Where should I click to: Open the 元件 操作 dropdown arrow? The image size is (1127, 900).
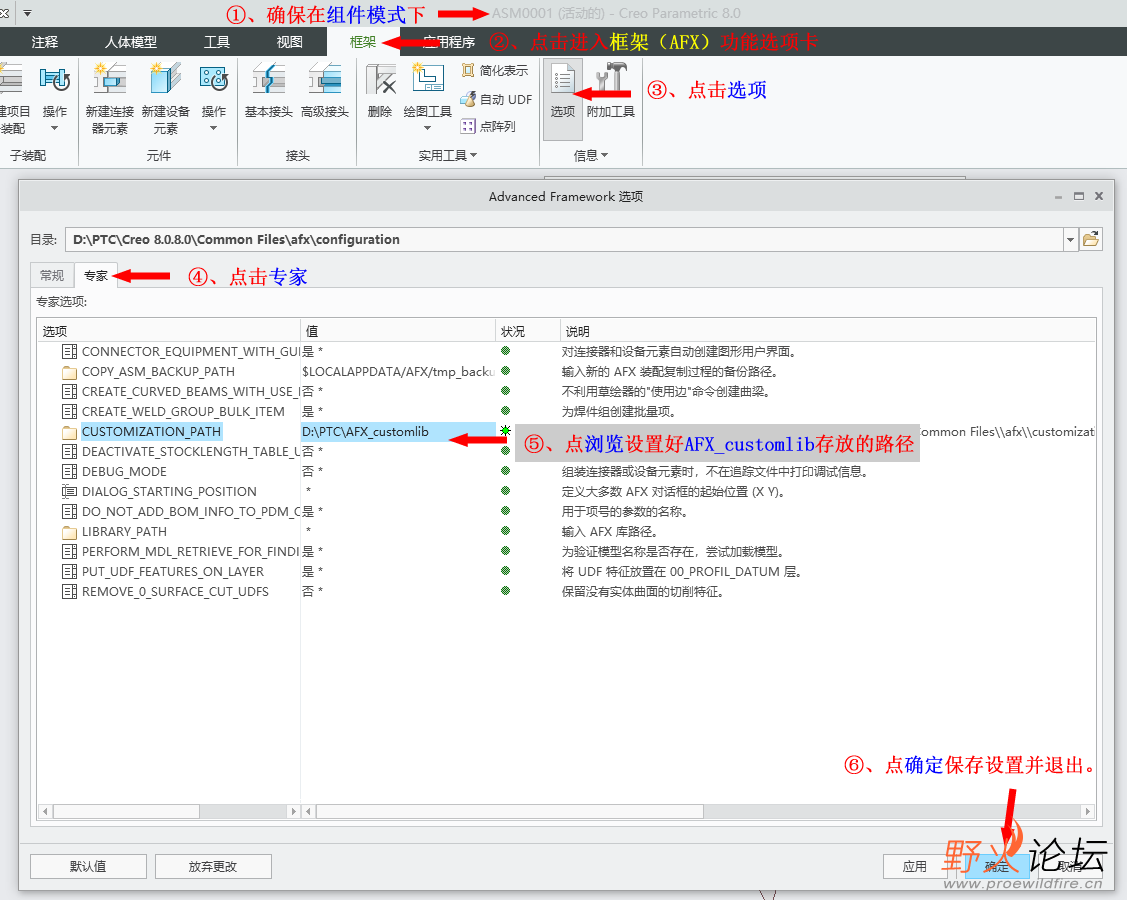pos(213,128)
